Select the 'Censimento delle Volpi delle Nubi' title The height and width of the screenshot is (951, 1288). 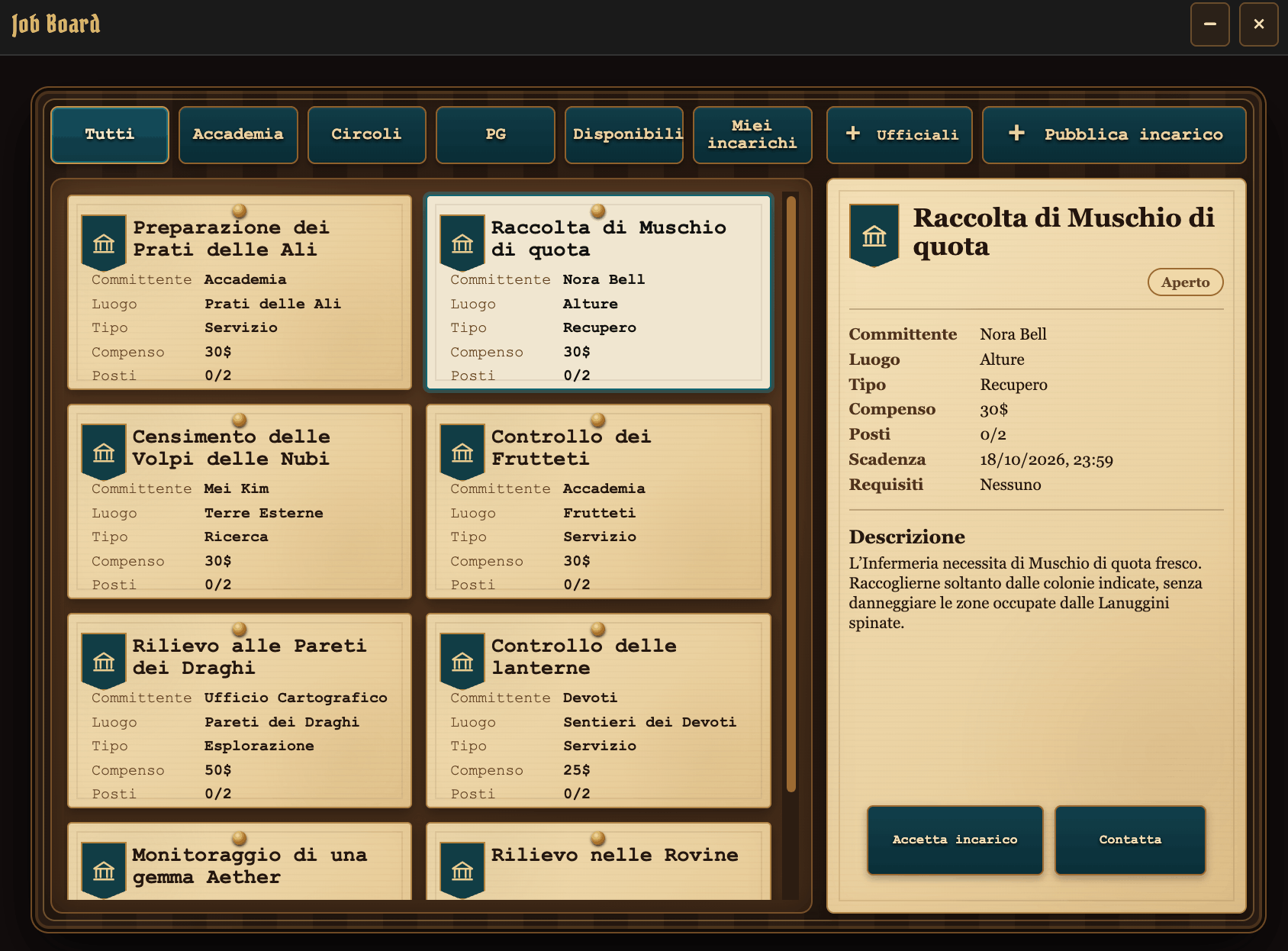coord(231,447)
